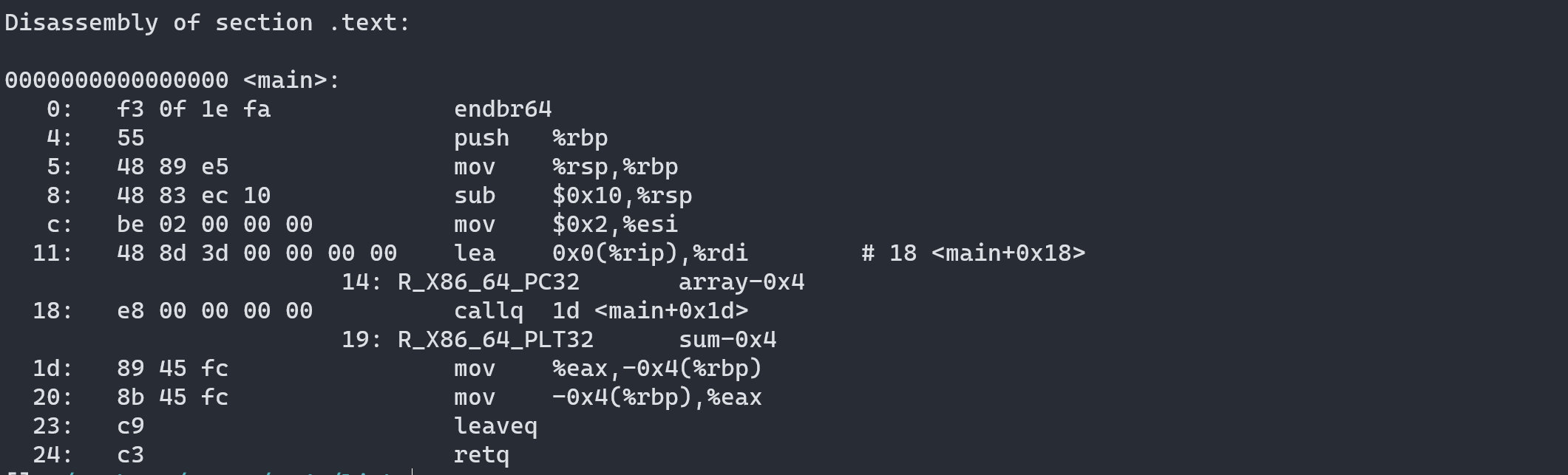
Task: Select the 'f3 0f 1e fa' byte sequence
Action: tap(194, 109)
